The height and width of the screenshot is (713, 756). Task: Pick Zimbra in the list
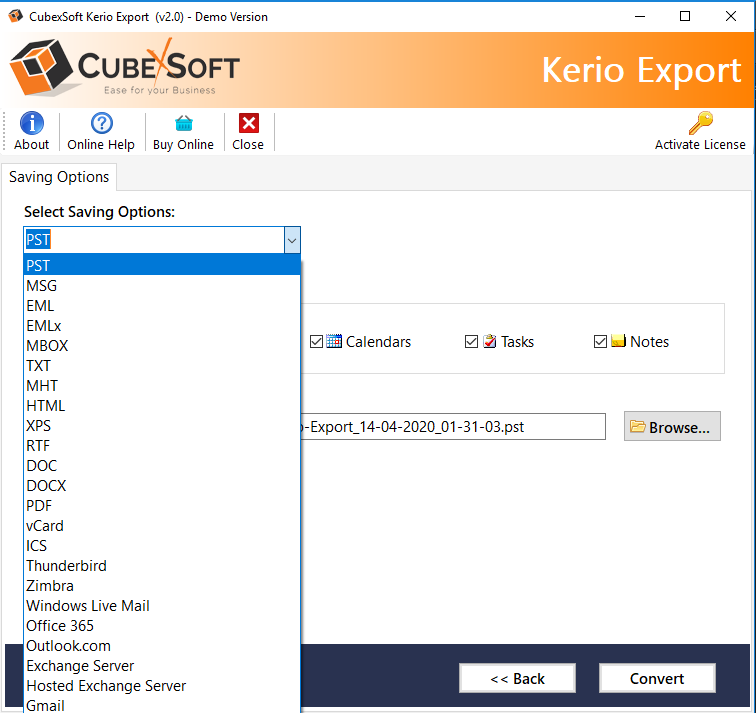click(x=162, y=586)
